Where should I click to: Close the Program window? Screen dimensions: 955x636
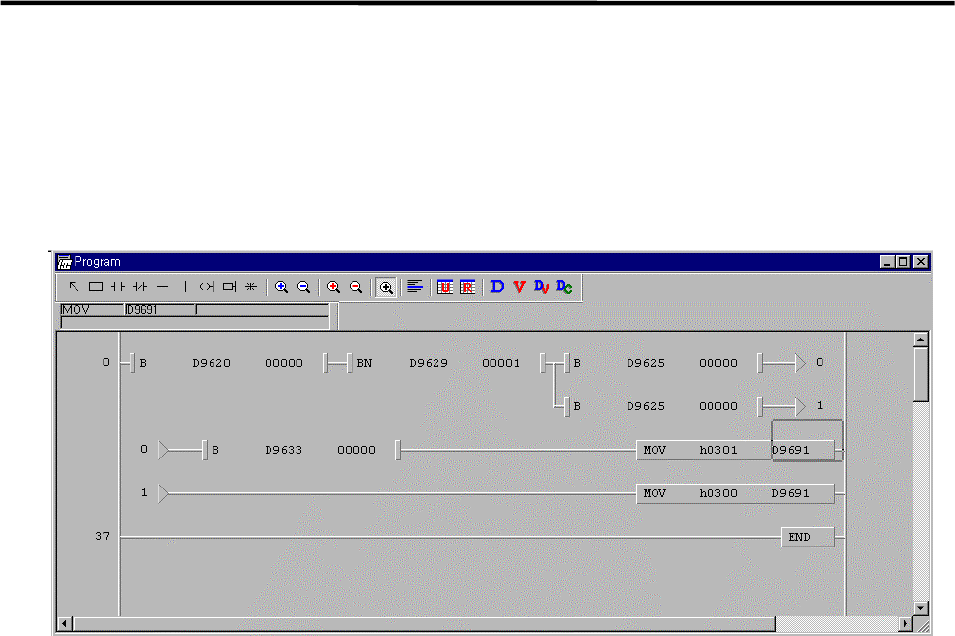click(921, 262)
